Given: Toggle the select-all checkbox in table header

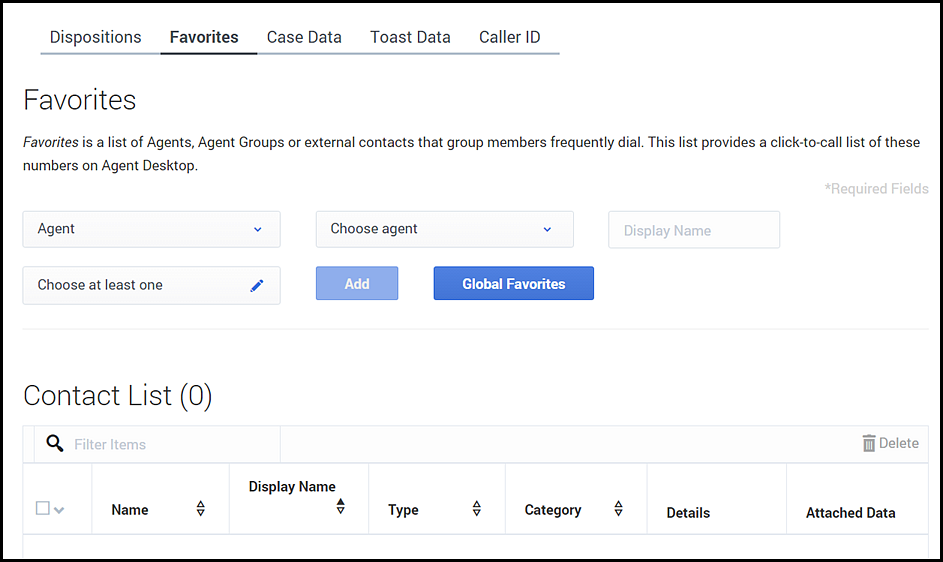Looking at the screenshot, I should [42, 509].
